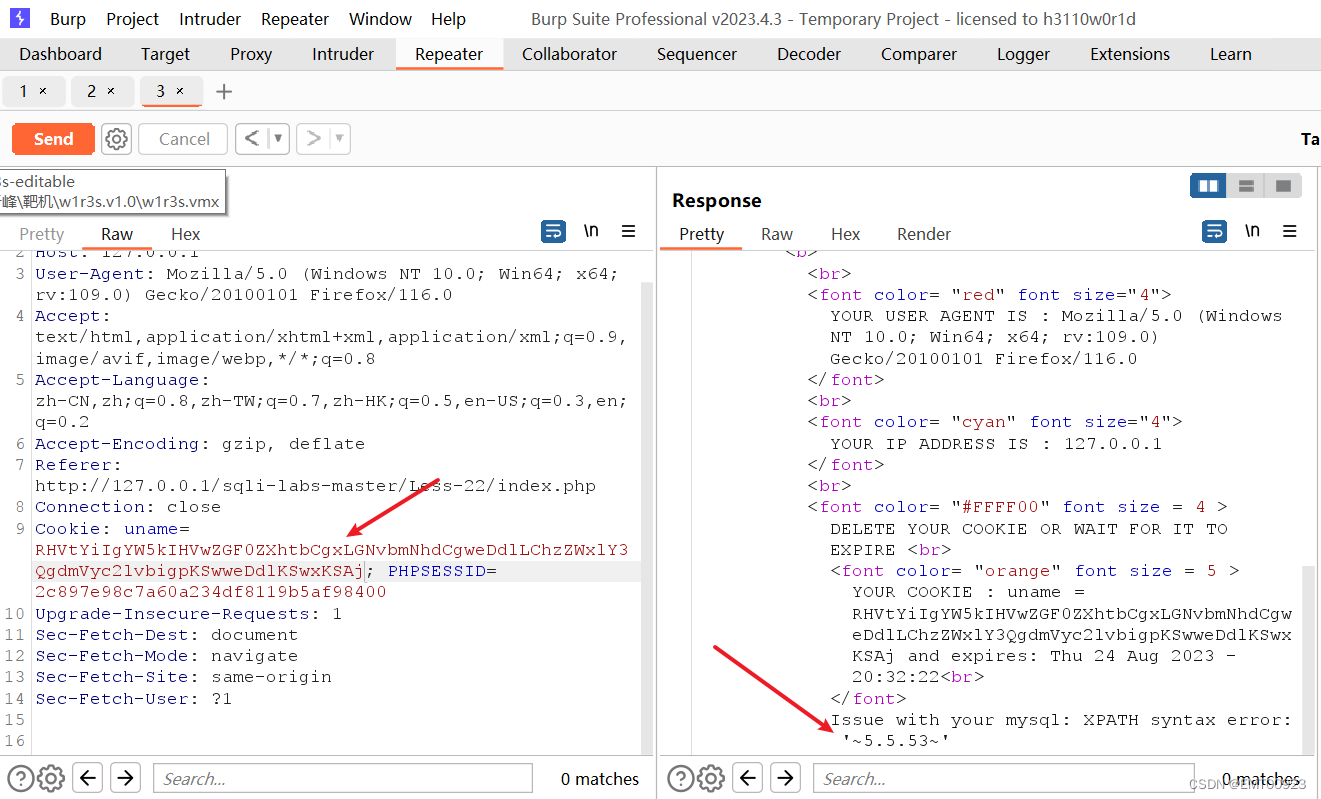Screen dimensions: 1321x799
Task: Switch to the Decoder tab
Action: [809, 54]
